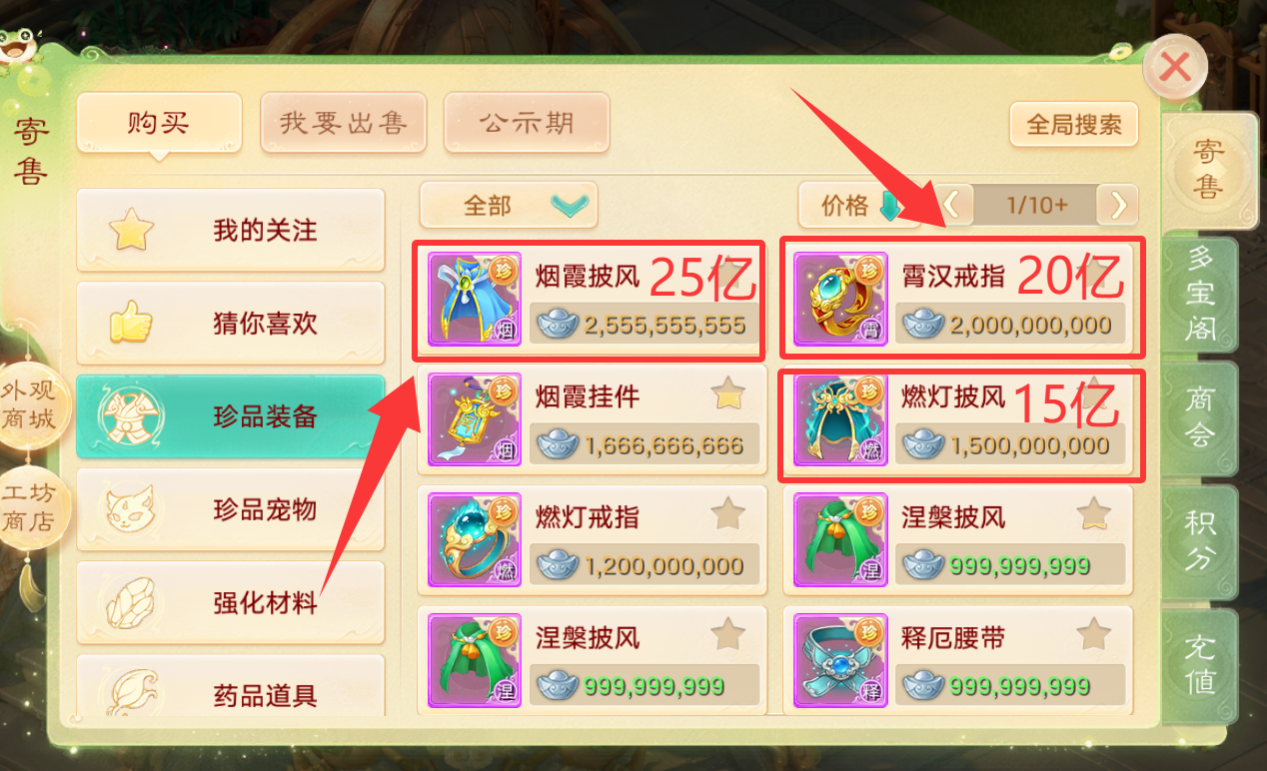Click the 燃灯戒指 ring item icon
This screenshot has width=1267, height=771.
click(x=475, y=540)
